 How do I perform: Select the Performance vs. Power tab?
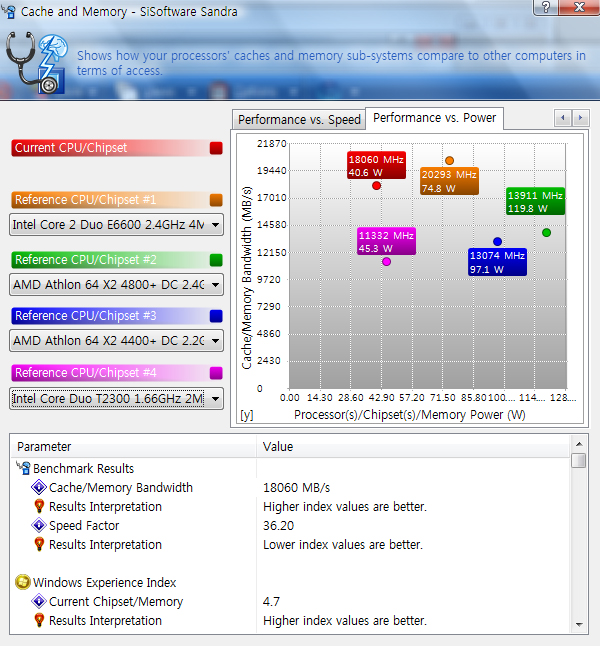tap(434, 118)
